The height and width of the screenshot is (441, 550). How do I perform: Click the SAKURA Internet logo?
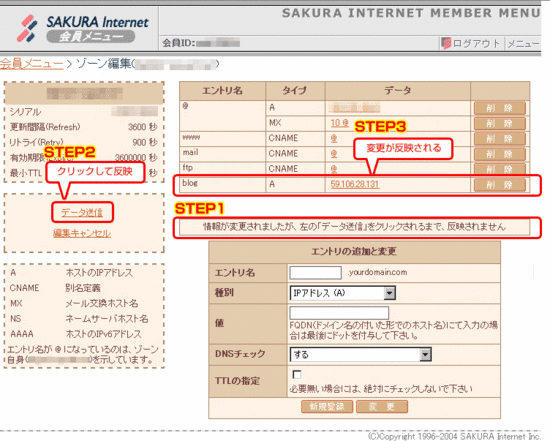coord(82,28)
